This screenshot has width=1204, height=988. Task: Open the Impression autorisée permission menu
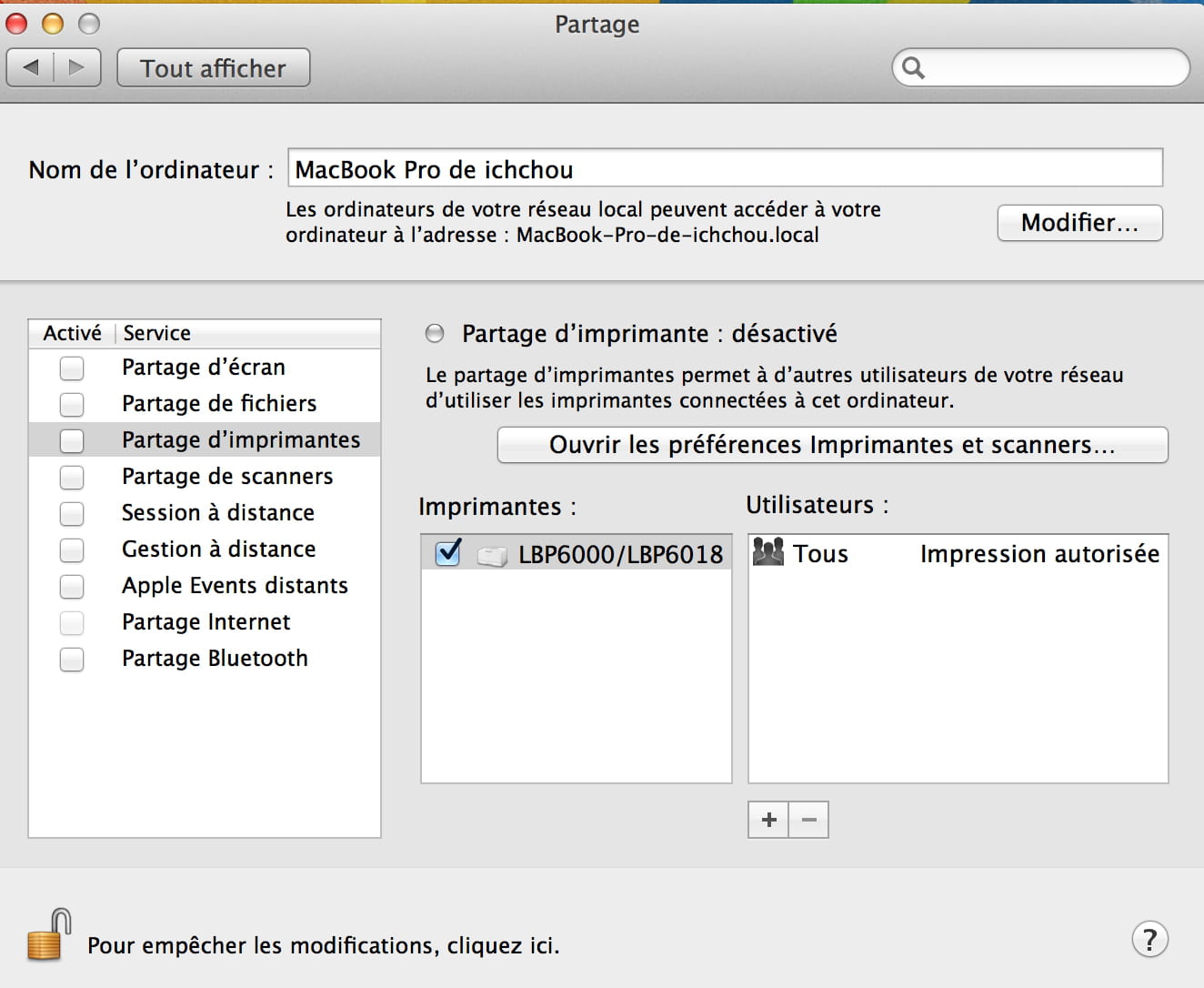1038,554
